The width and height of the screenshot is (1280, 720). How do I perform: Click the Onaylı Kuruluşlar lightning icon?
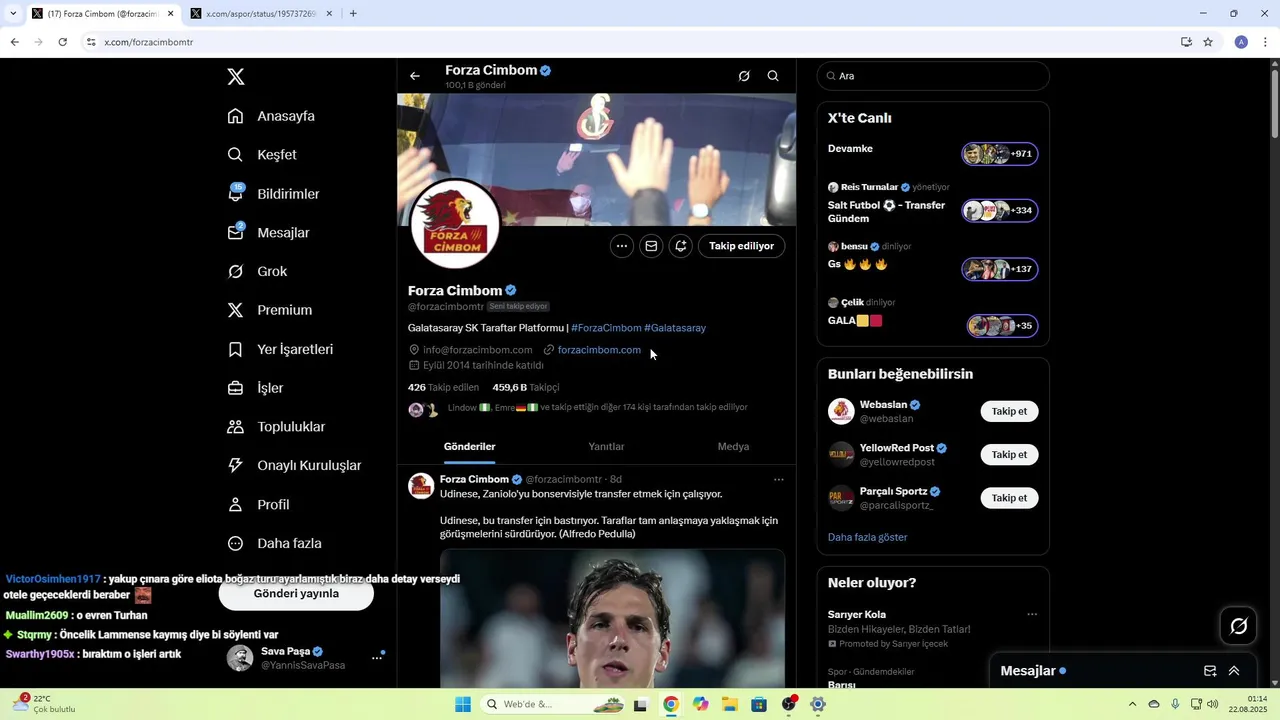tap(235, 466)
